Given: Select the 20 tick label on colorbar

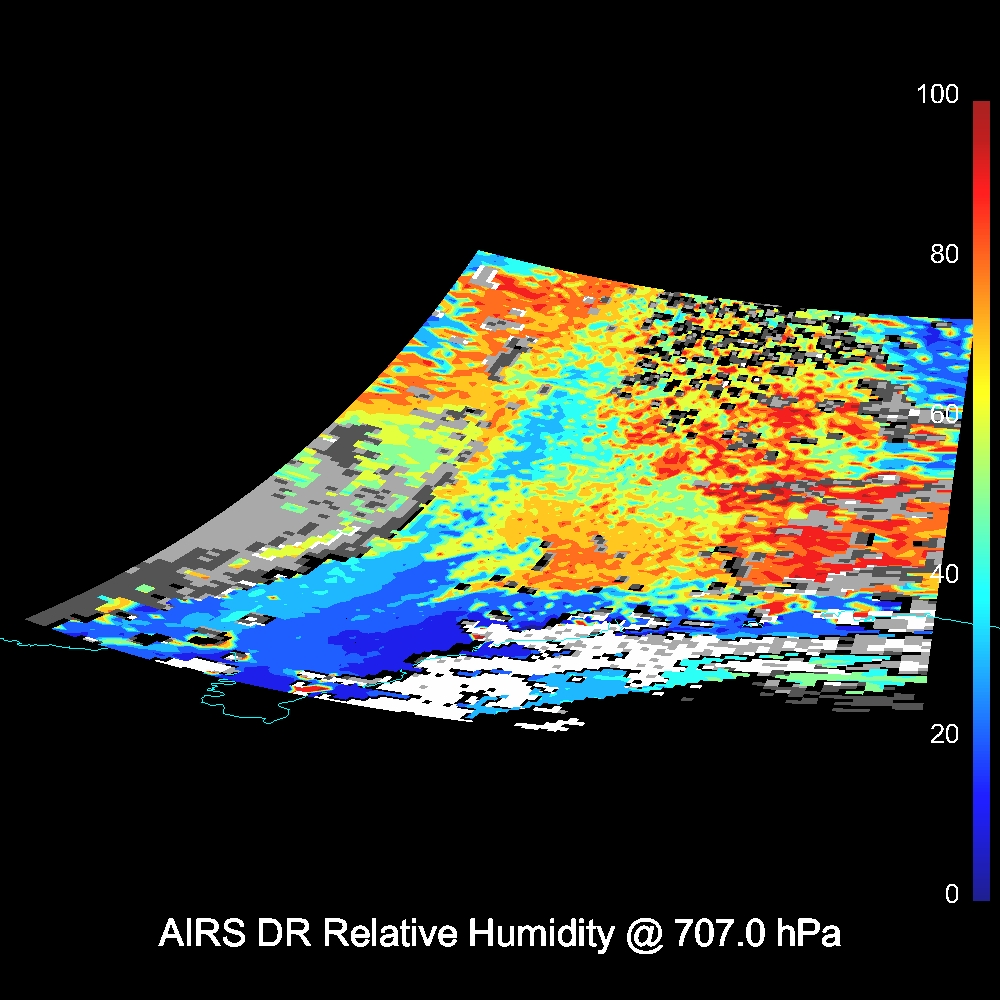Looking at the screenshot, I should [943, 734].
